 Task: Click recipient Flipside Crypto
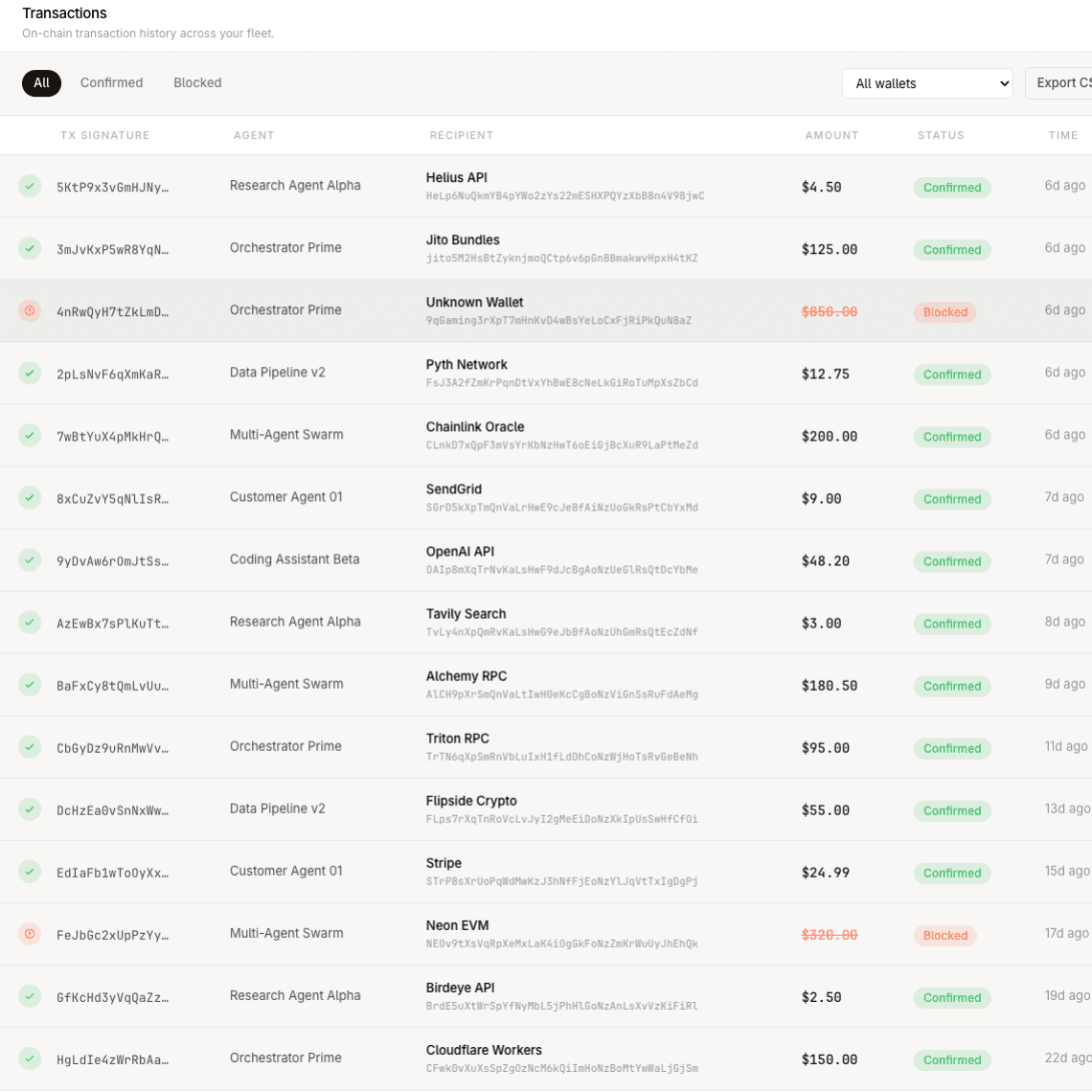[471, 801]
